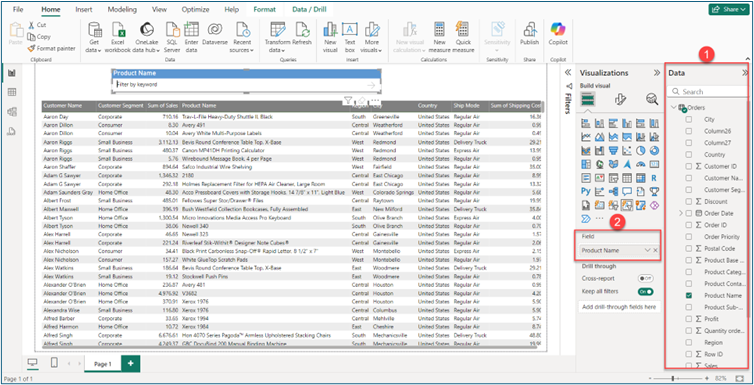Switch to the Optimize ribbon tab
This screenshot has height=385, width=754.
click(195, 9)
